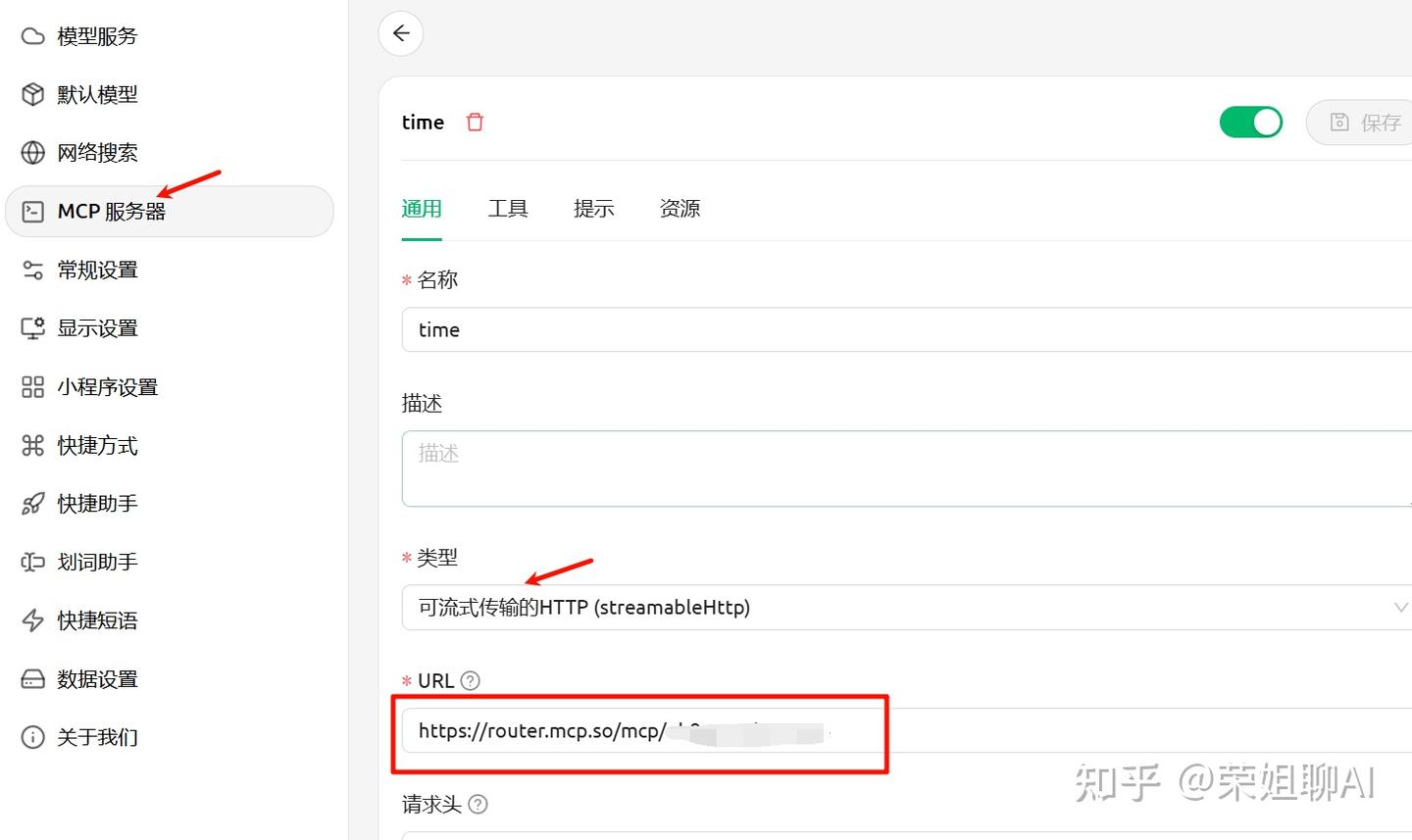Select the 模型服务 cloud icon
This screenshot has height=840, width=1412.
pyautogui.click(x=32, y=35)
